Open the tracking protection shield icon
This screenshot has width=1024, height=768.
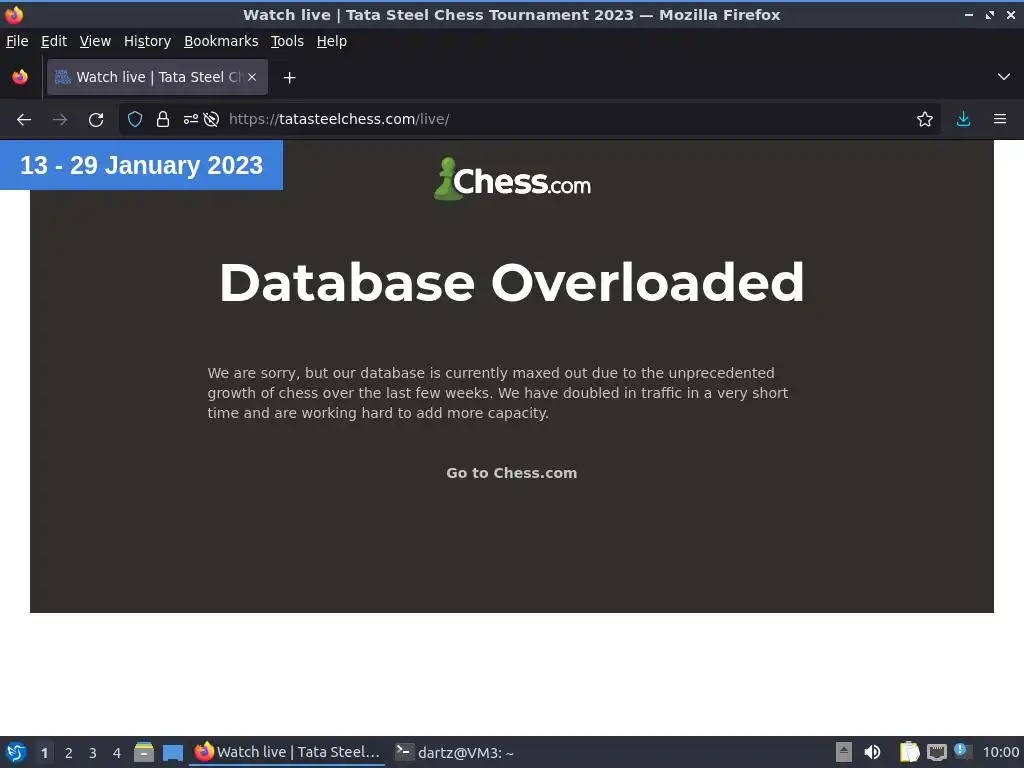click(135, 120)
